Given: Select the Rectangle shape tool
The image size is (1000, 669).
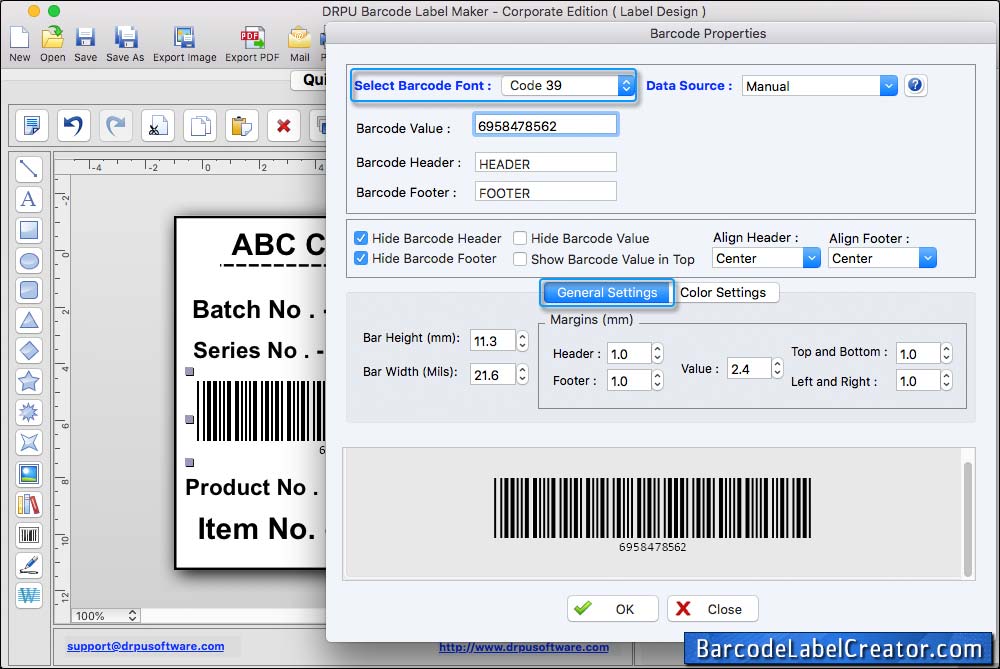Looking at the screenshot, I should [x=29, y=230].
